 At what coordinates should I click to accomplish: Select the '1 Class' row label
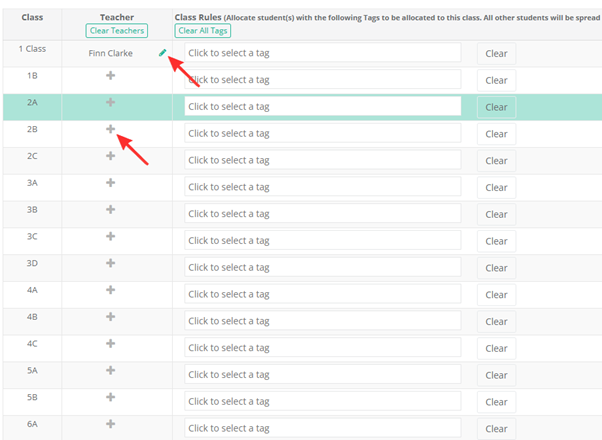pyautogui.click(x=32, y=49)
